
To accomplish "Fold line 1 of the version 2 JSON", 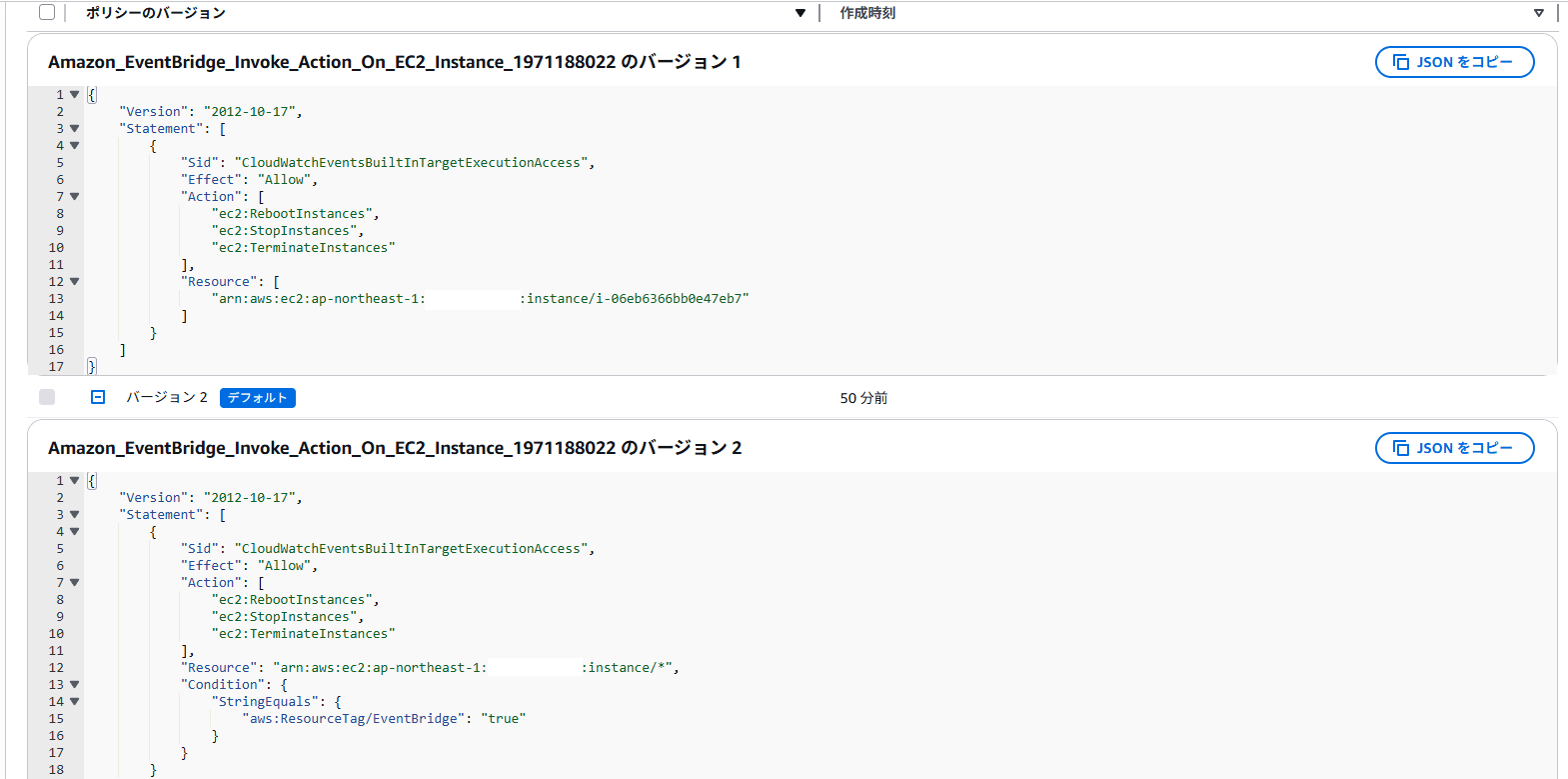I will tap(75, 481).
